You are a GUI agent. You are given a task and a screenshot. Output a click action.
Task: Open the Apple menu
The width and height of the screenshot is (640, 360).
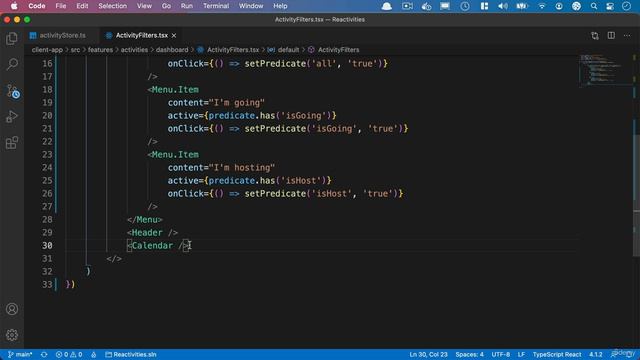tap(14, 6)
